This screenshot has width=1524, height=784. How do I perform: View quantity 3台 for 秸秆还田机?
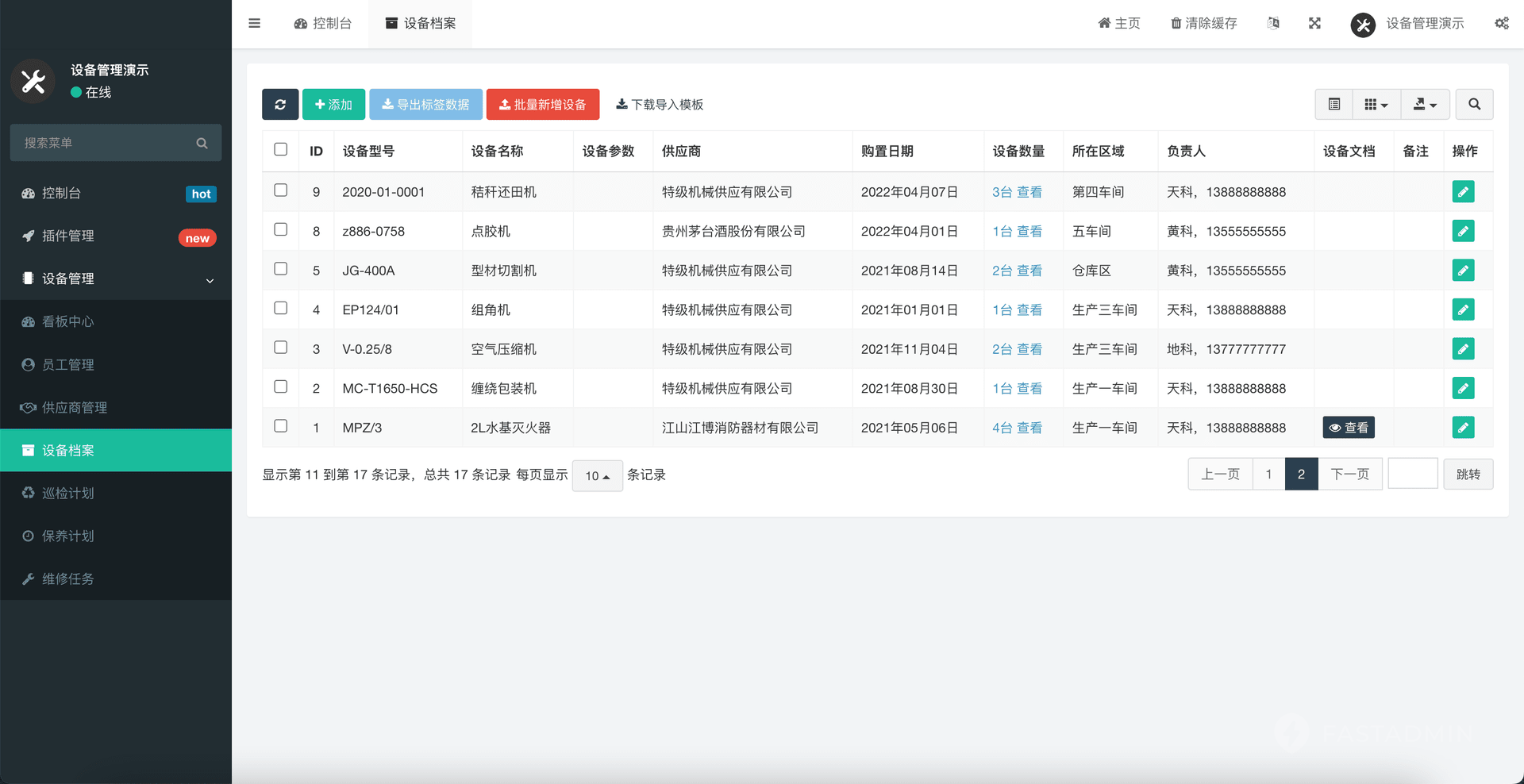[x=1017, y=192]
